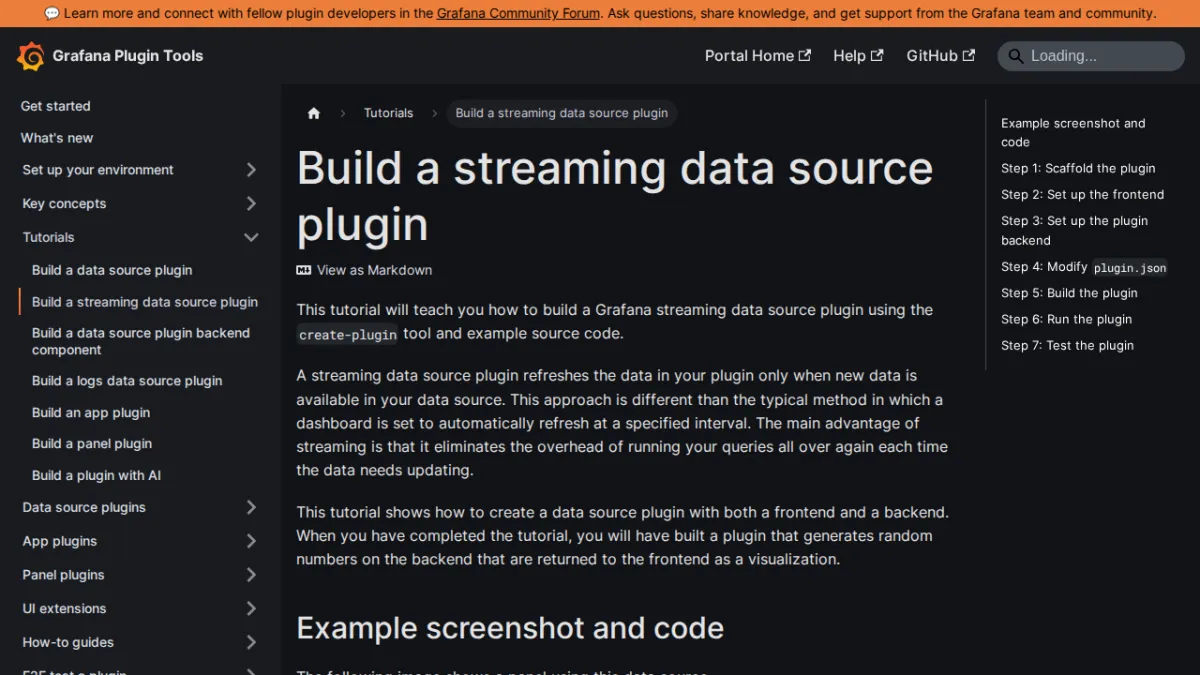
Task: Open the Get started sidebar item
Action: point(55,106)
